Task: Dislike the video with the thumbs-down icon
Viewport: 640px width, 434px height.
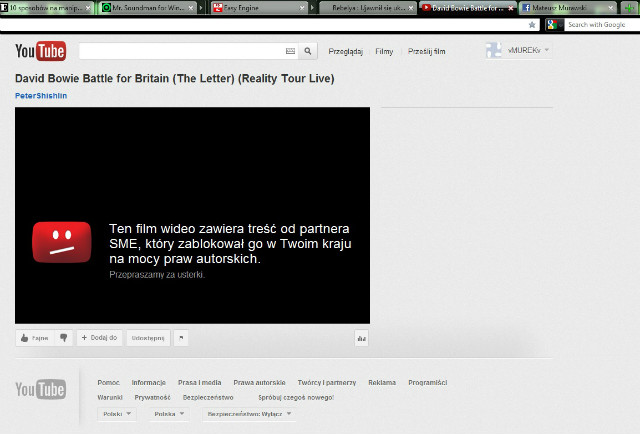Action: (x=64, y=338)
